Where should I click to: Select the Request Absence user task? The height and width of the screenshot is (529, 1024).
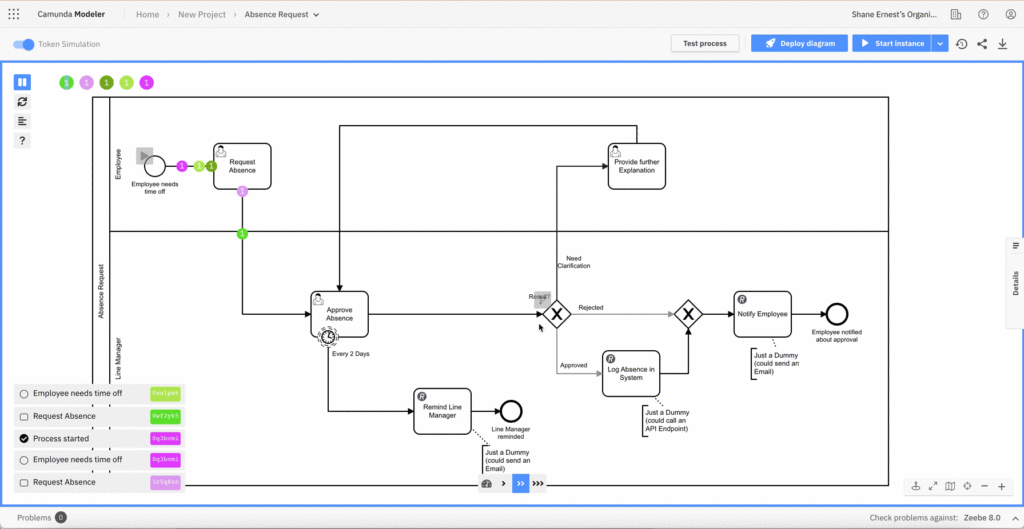pyautogui.click(x=242, y=166)
